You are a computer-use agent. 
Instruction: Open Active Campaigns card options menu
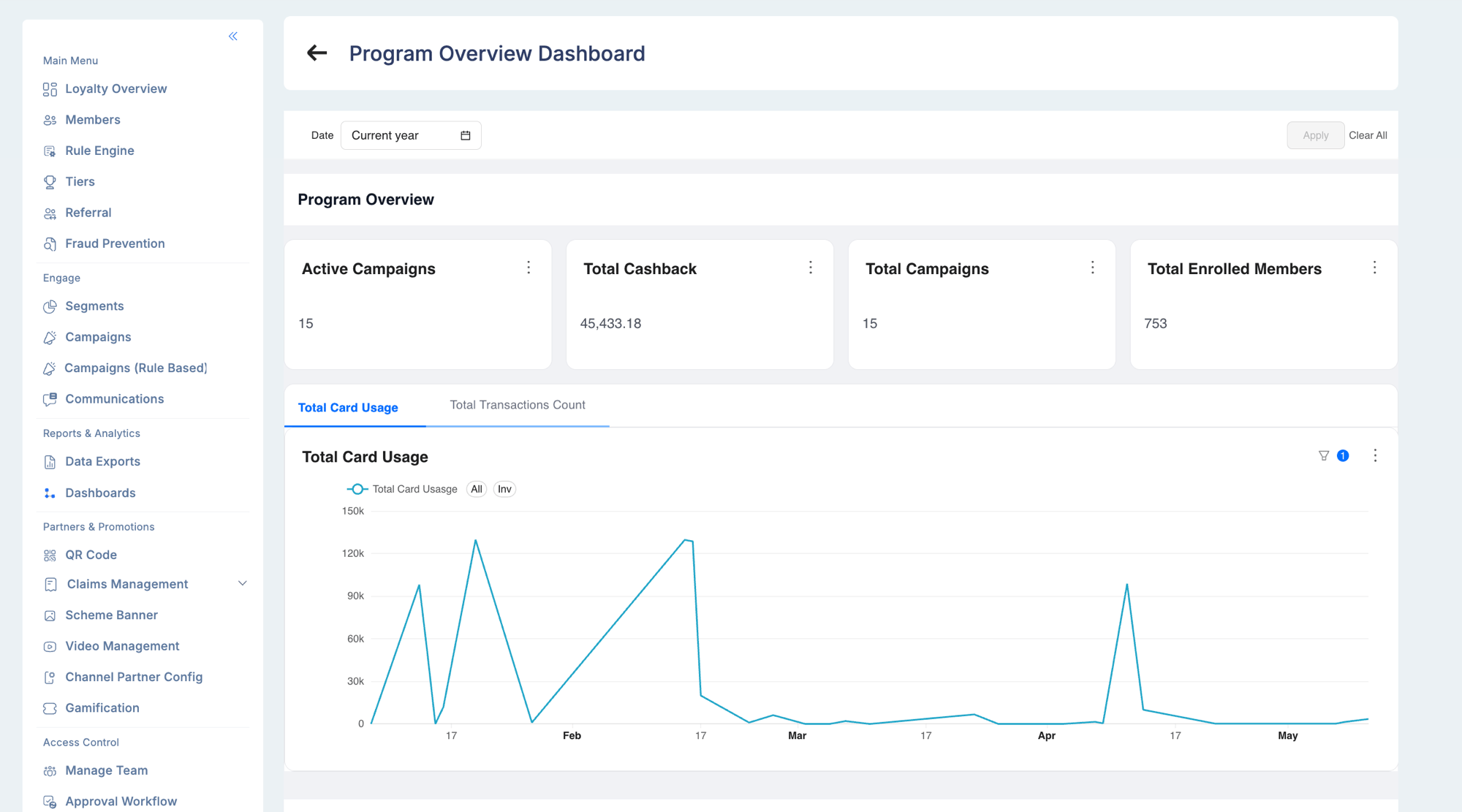pyautogui.click(x=529, y=267)
